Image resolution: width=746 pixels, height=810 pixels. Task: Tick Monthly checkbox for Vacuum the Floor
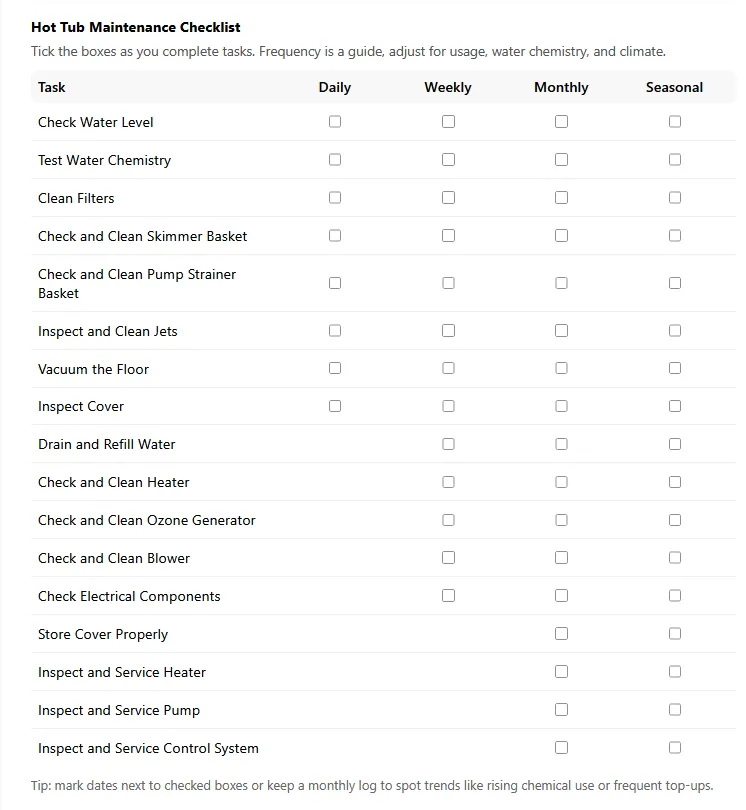(x=561, y=369)
